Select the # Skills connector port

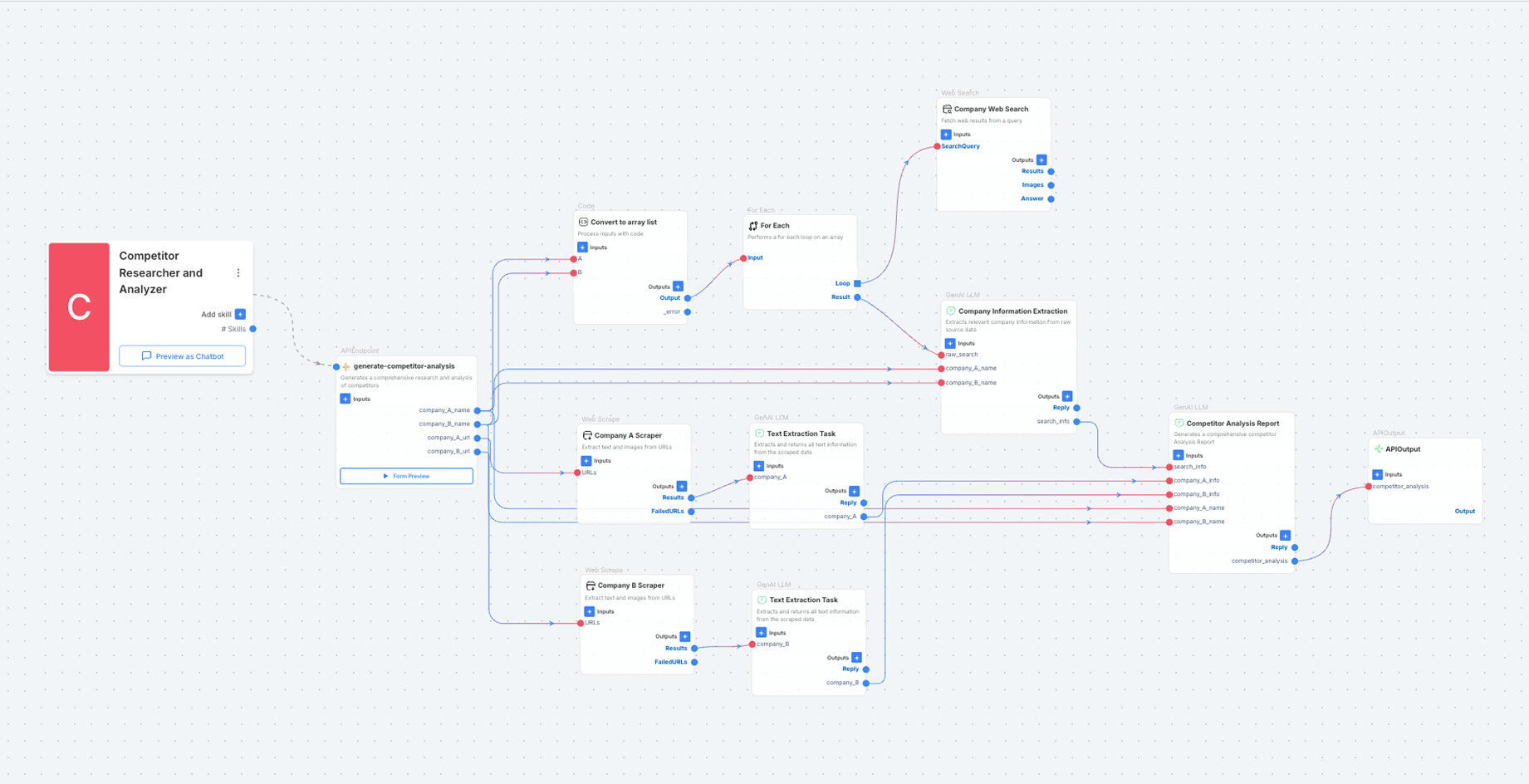pyautogui.click(x=253, y=329)
